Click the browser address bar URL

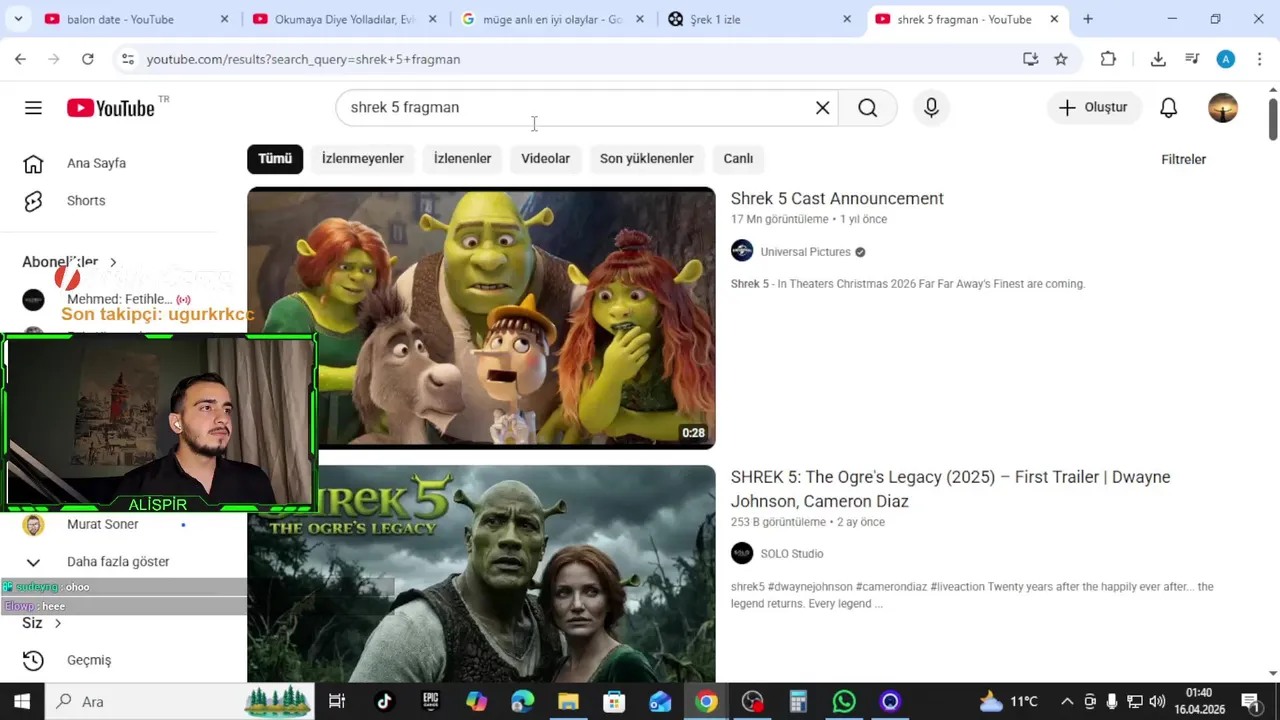pyautogui.click(x=303, y=59)
